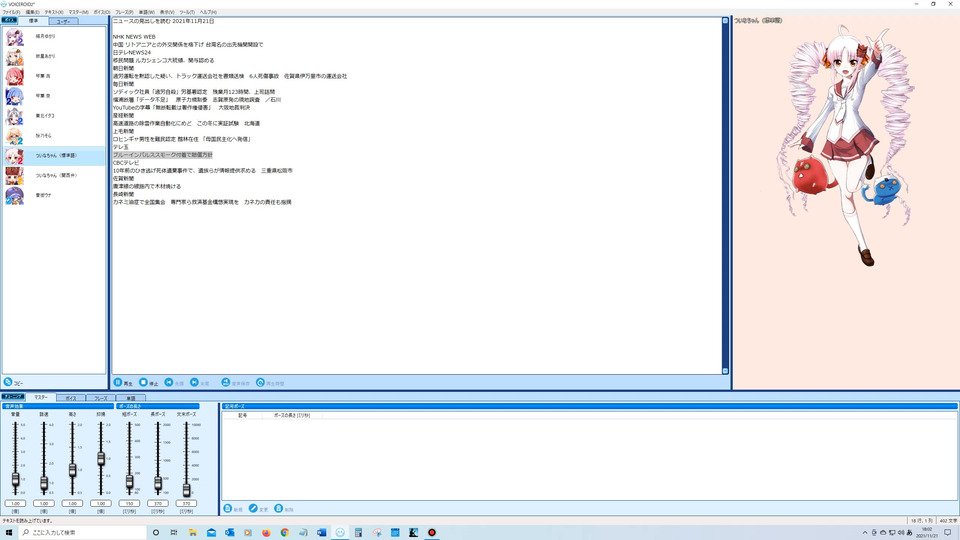Select the 琴葉 茜 voice avatar
Screen dimensions: 960x540
(x=15, y=77)
